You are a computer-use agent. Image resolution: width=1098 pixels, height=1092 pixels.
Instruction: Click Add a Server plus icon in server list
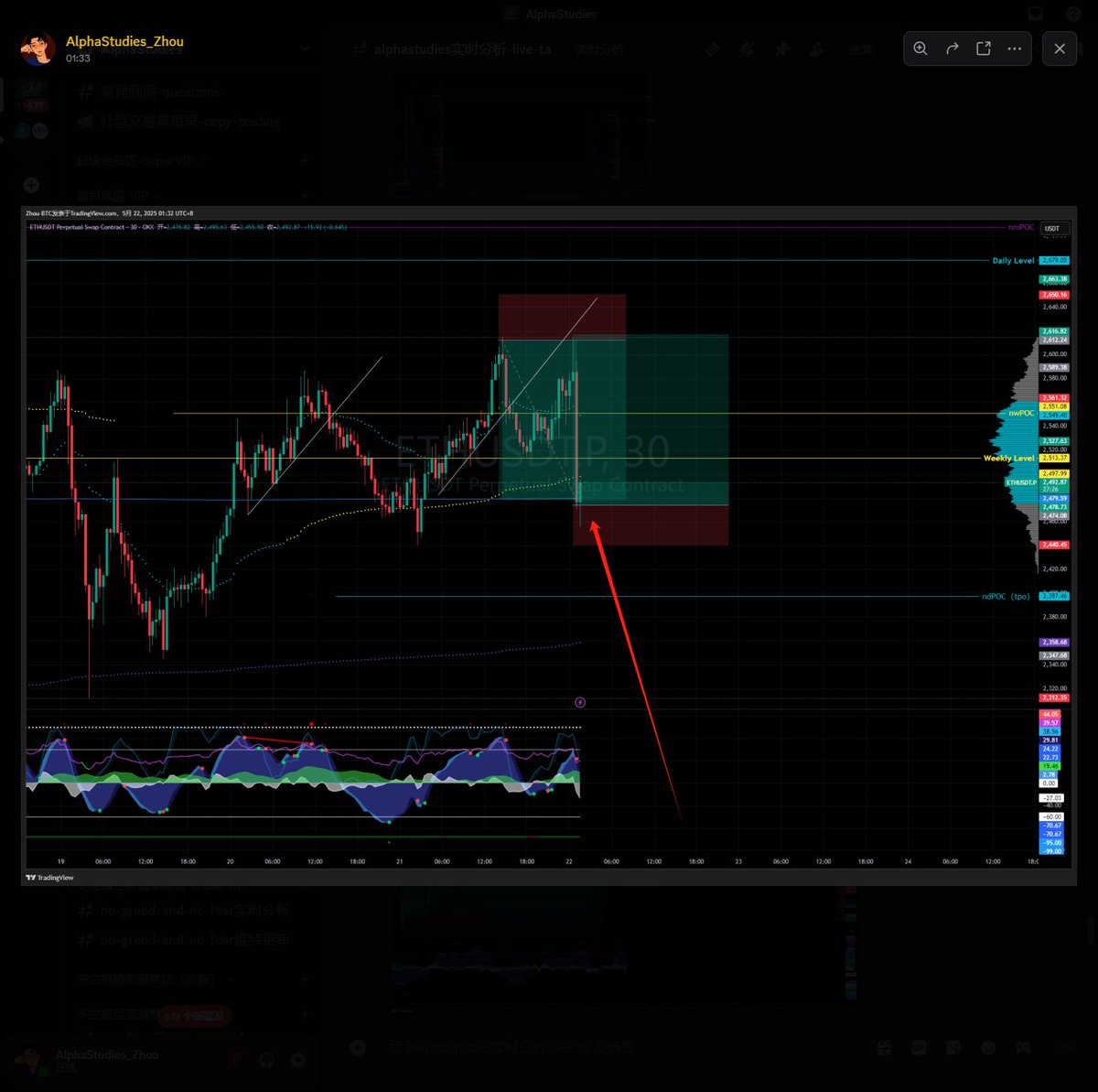(31, 185)
